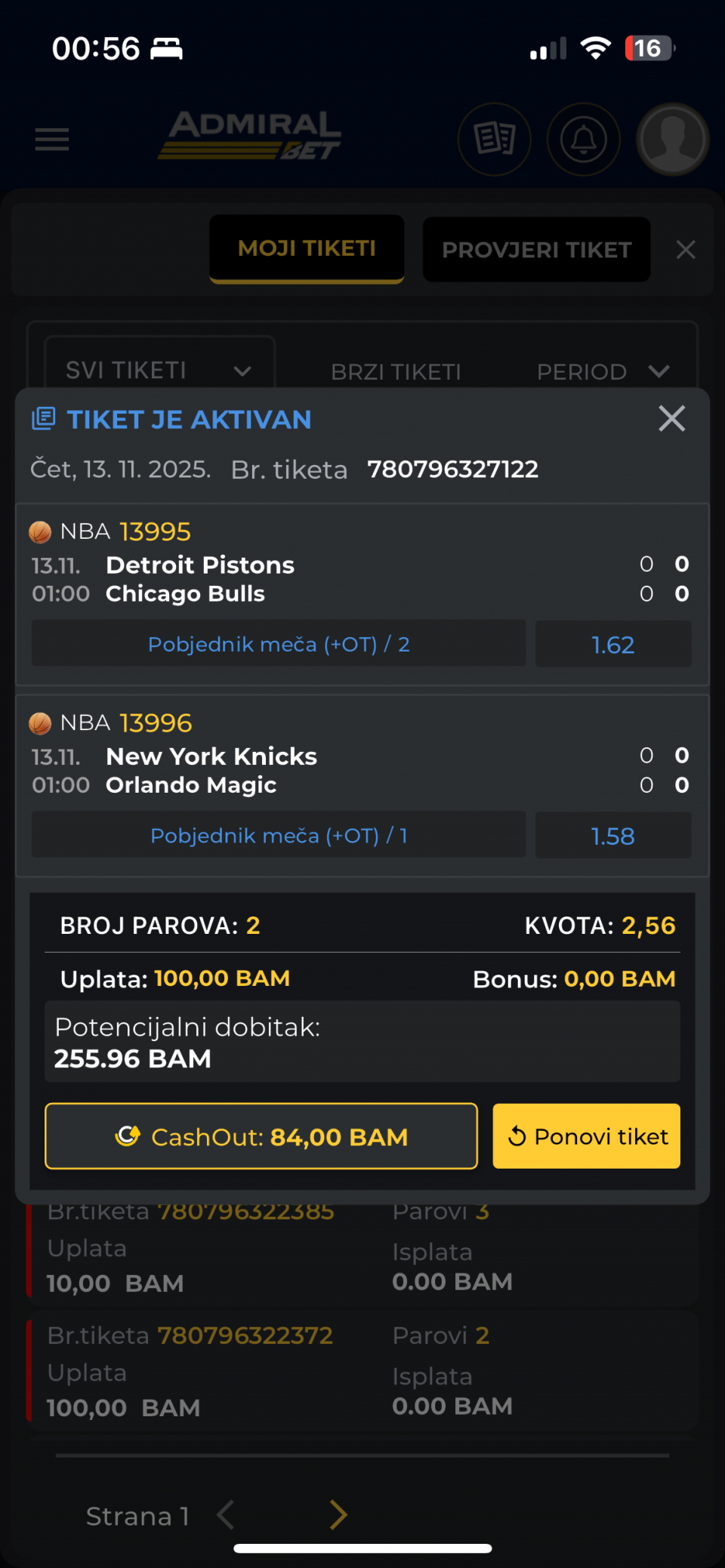Screen dimensions: 725x1568
Task: Close the active ticket popup
Action: 671,418
